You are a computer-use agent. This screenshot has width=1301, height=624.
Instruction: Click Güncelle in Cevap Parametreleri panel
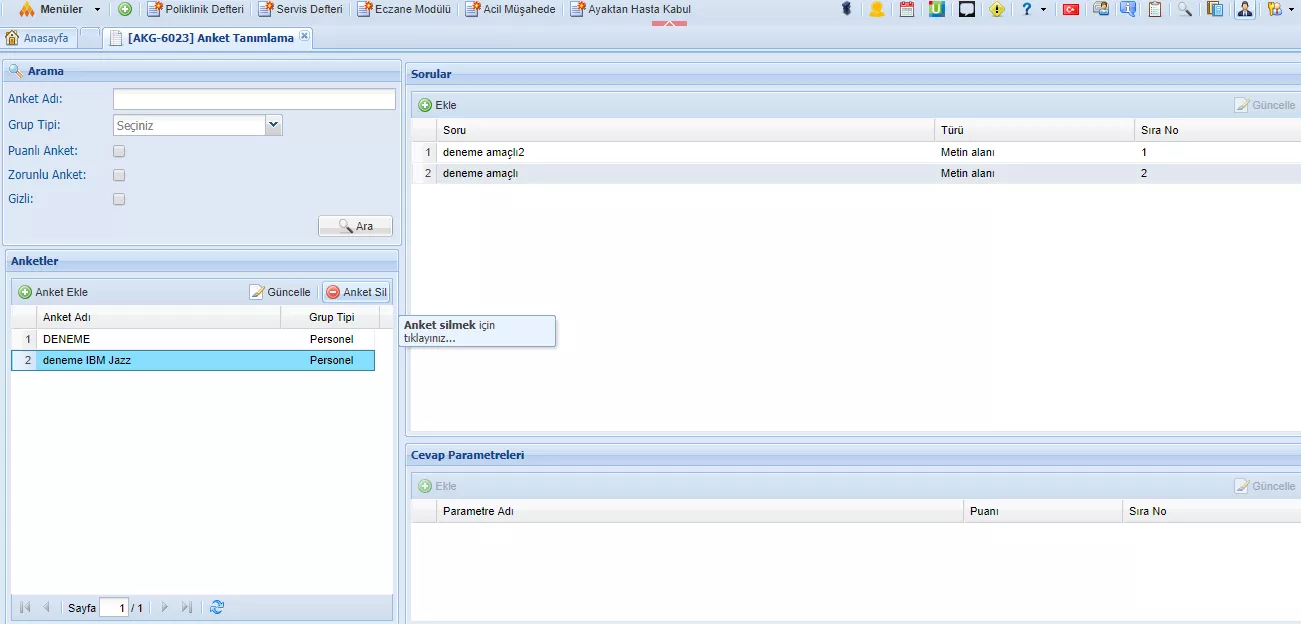[1265, 486]
